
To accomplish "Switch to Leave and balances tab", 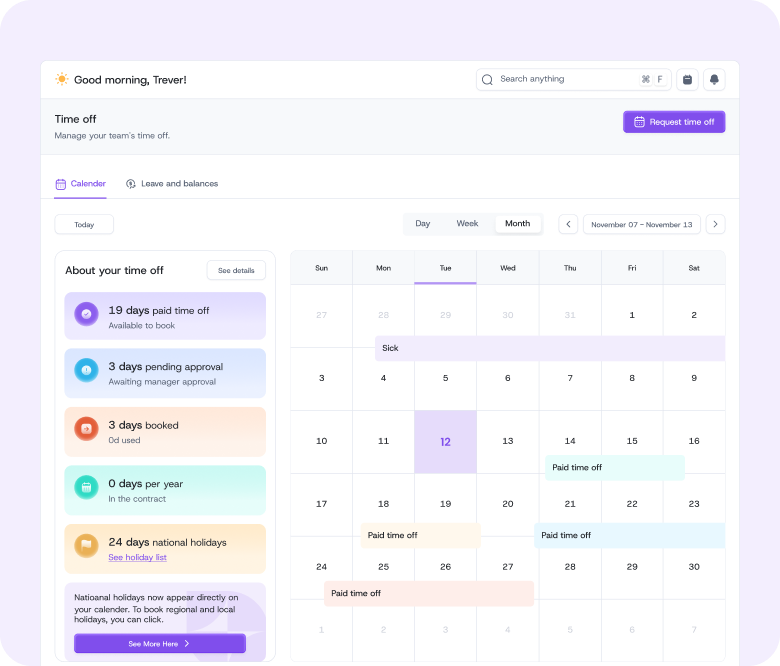I will pos(172,184).
